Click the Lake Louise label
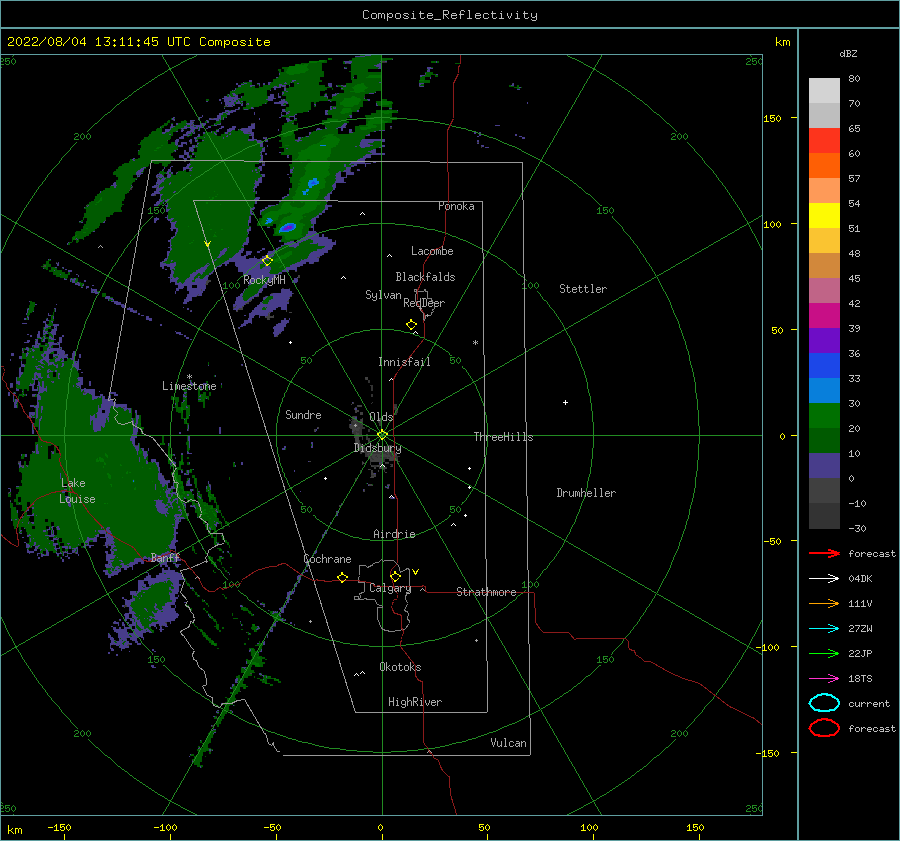This screenshot has height=841, width=900. click(x=77, y=491)
